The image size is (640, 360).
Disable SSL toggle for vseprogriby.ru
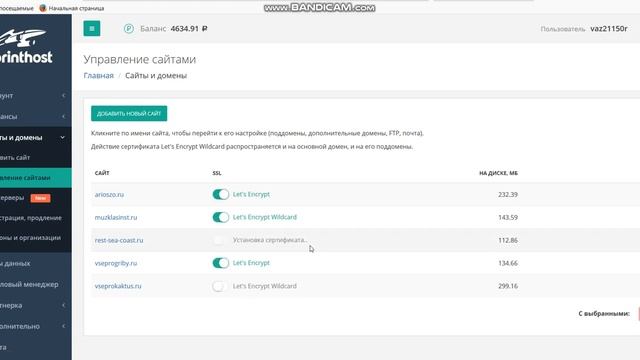(x=220, y=263)
